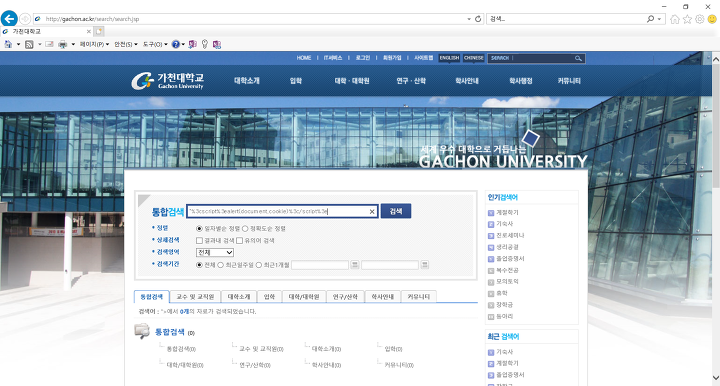Open the 입학 main navigation menu
Viewport: 720px width, 386px height.
296,81
